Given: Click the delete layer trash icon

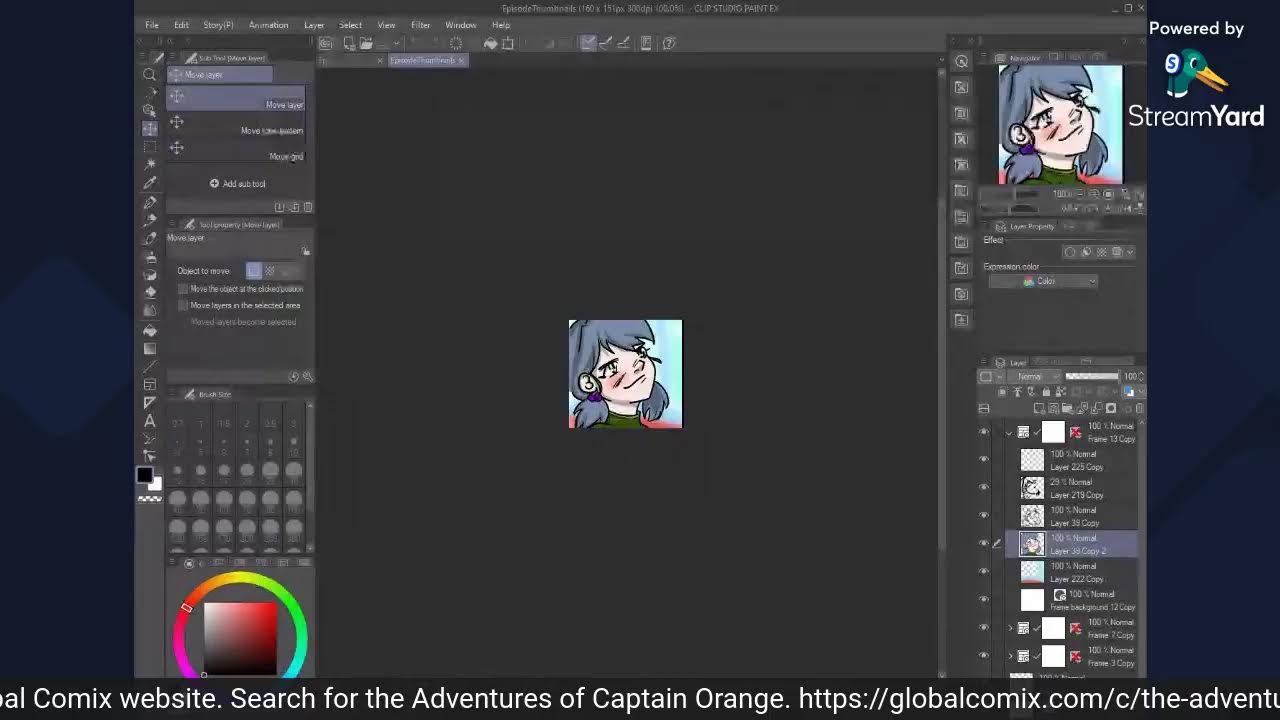Looking at the screenshot, I should [x=1139, y=408].
